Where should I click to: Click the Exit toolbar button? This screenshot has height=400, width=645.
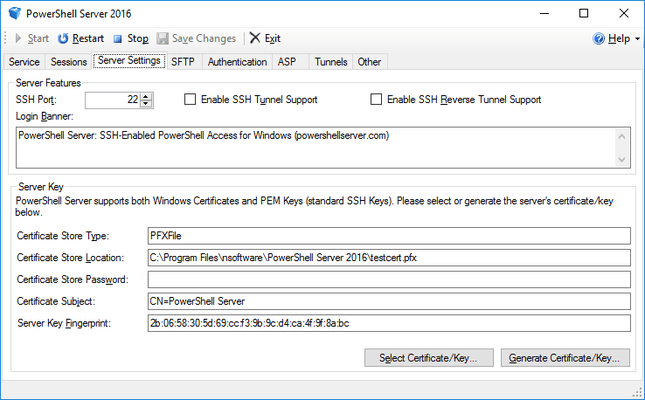pos(265,38)
